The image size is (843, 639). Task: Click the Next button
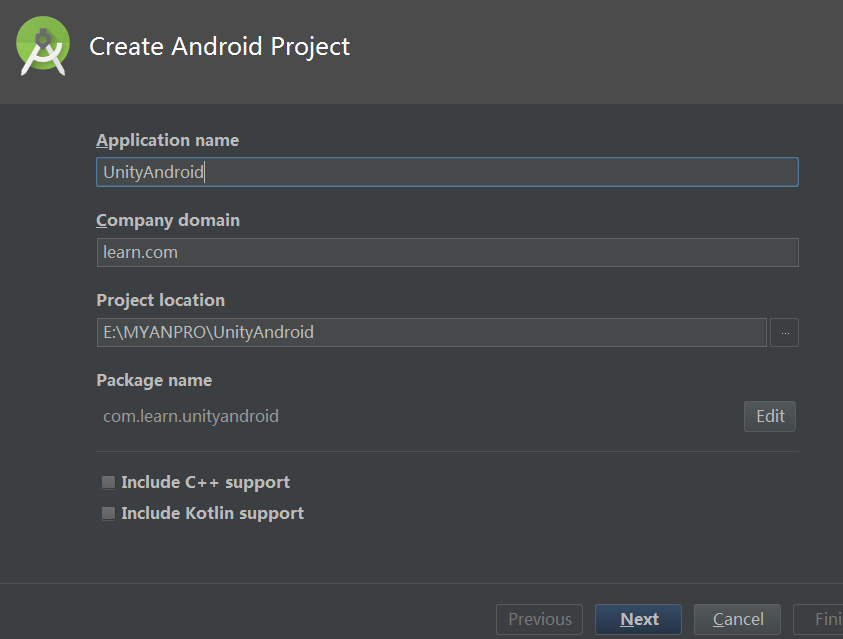[x=638, y=619]
